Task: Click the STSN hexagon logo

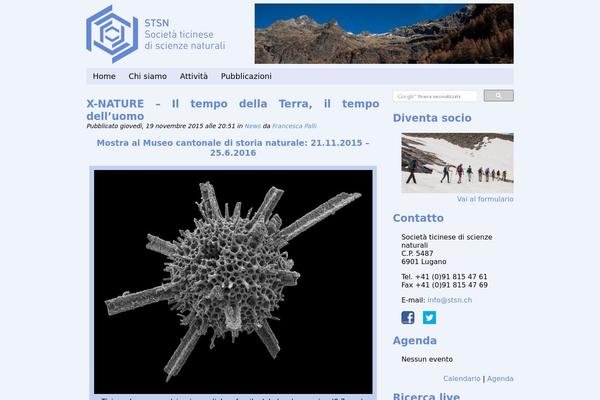Action: [x=112, y=34]
